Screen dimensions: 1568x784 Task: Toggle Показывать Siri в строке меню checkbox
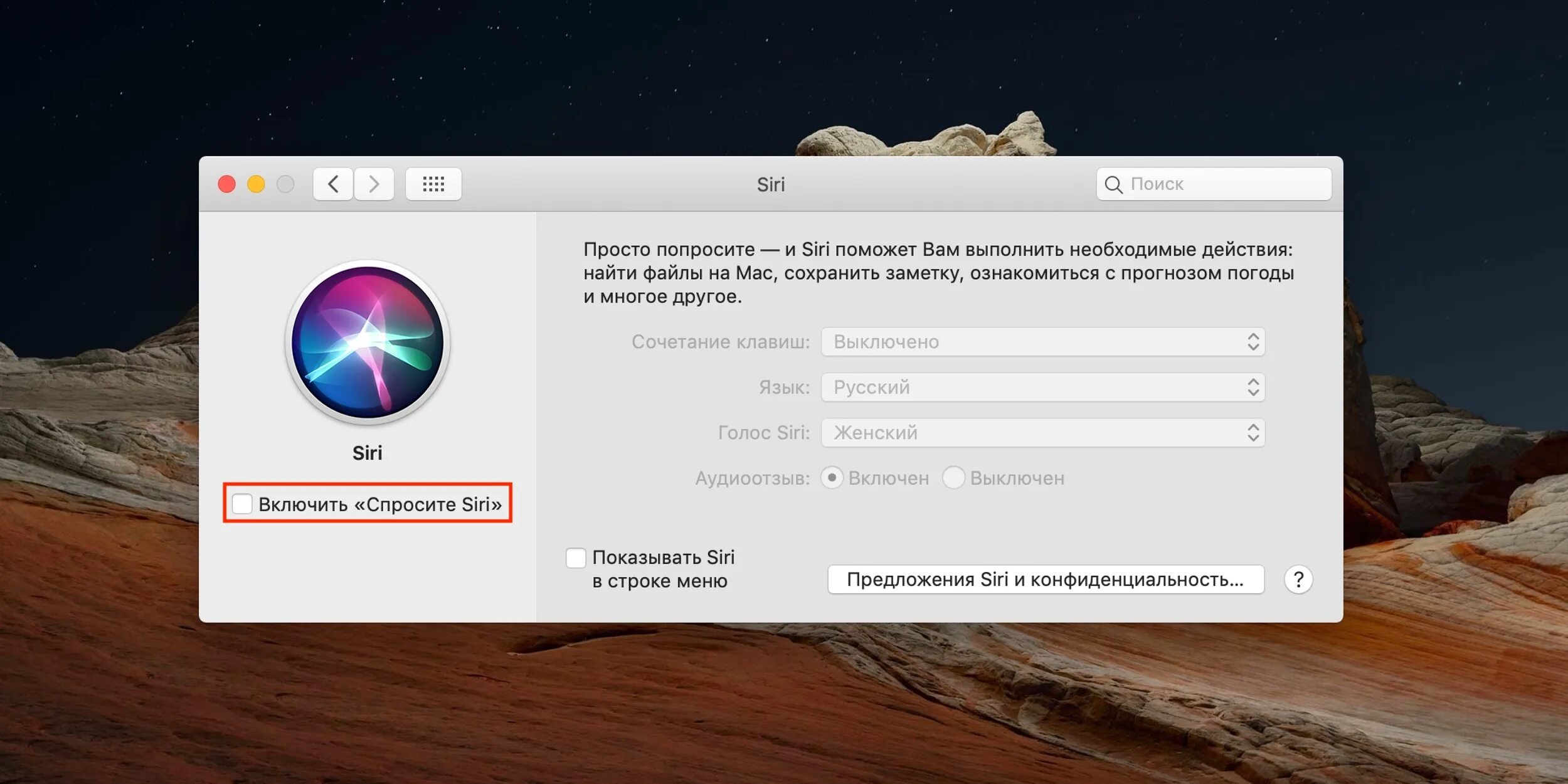tap(576, 558)
